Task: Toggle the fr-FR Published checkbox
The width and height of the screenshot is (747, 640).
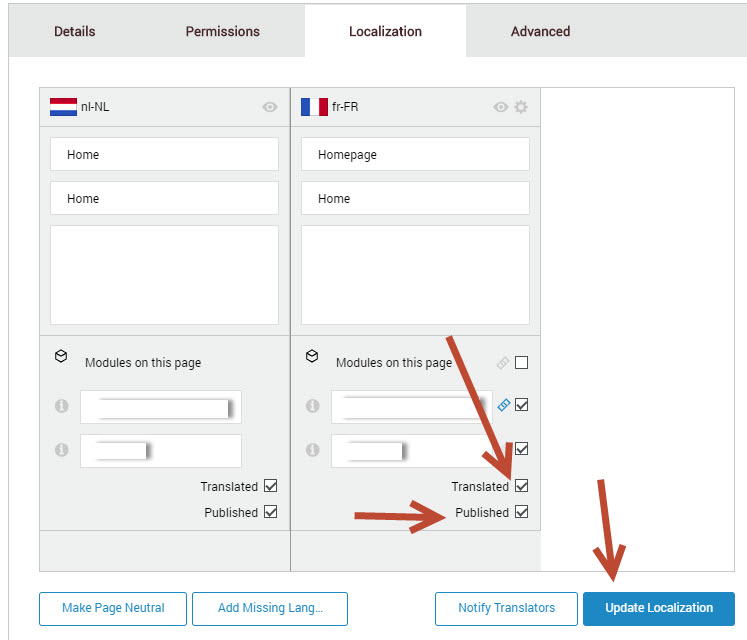Action: 522,512
